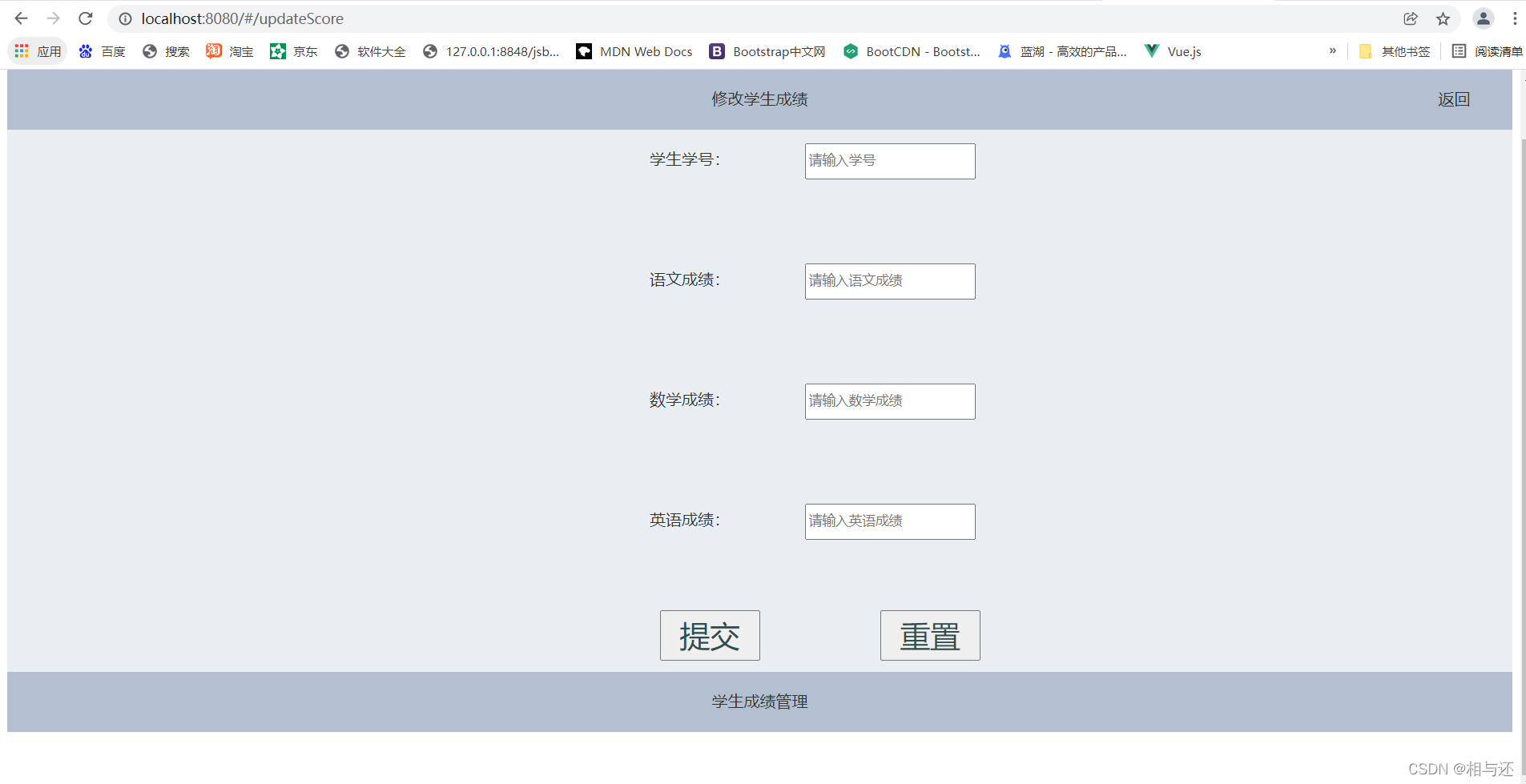Click the 英语成绩 label
This screenshot has height=784, width=1526.
pyautogui.click(x=685, y=520)
